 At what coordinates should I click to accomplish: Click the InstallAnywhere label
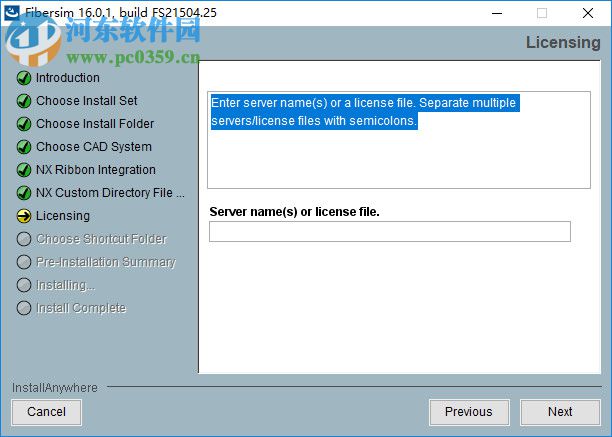(55, 388)
